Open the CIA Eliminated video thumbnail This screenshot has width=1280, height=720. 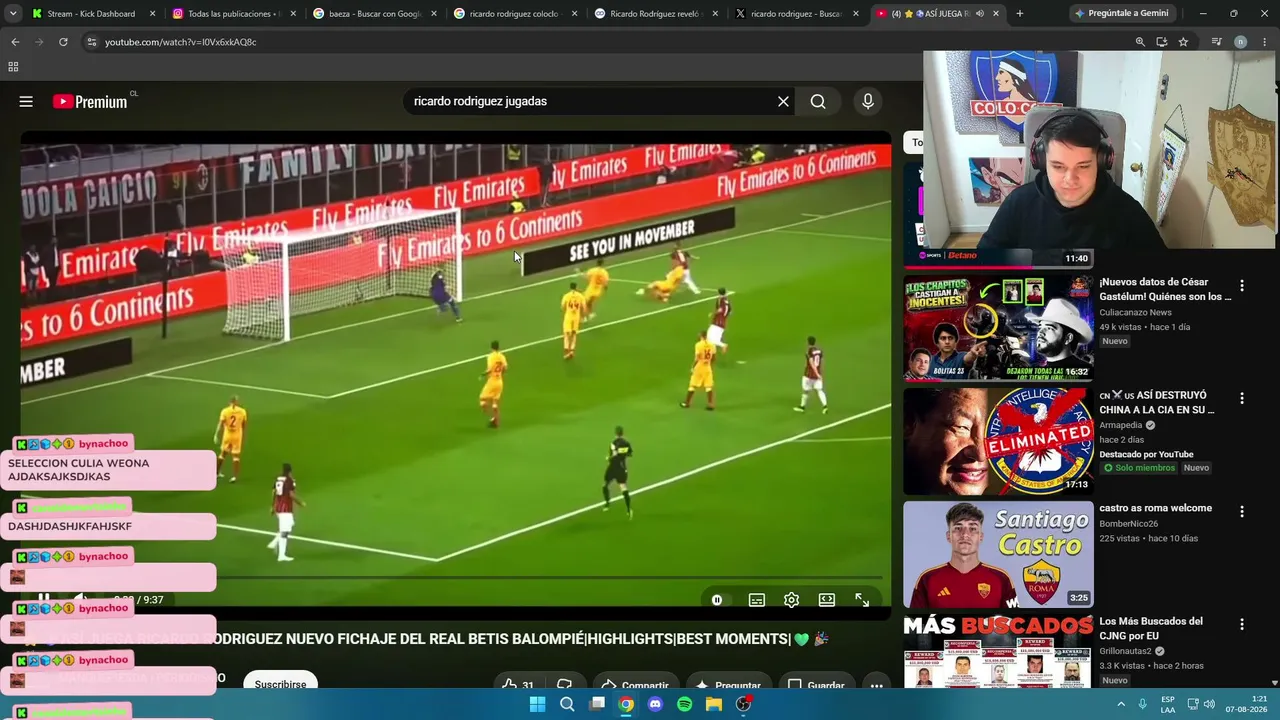(998, 441)
